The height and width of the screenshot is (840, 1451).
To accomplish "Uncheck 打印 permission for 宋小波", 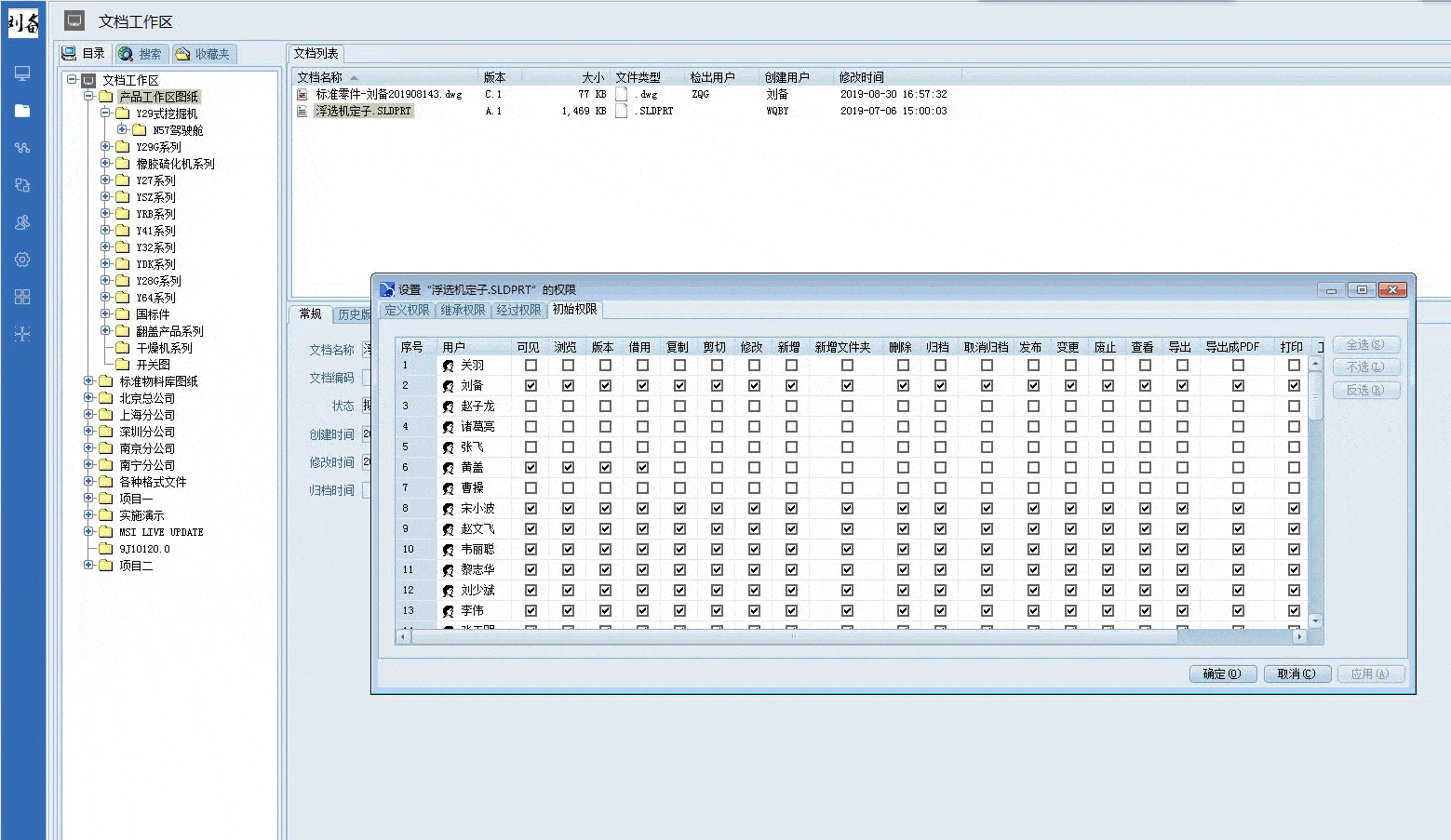I will (x=1294, y=509).
